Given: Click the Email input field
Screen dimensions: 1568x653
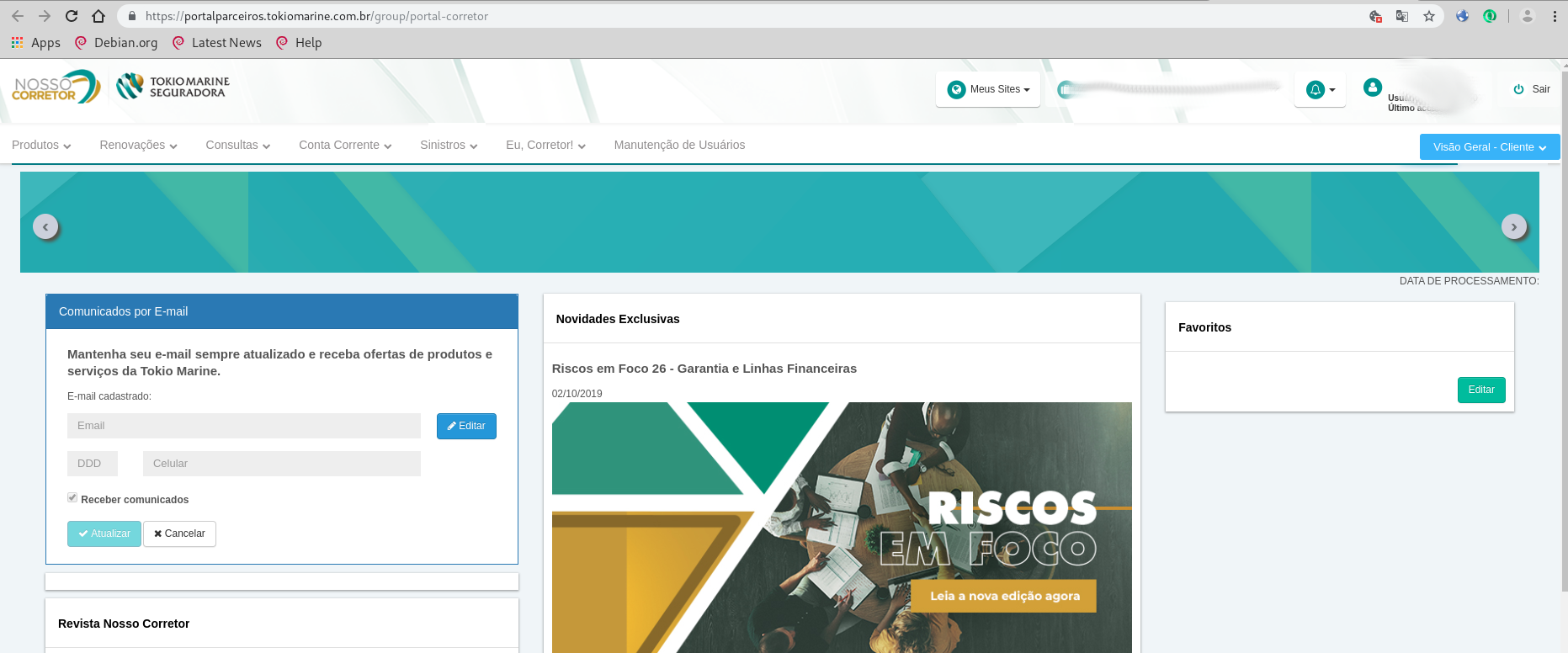Looking at the screenshot, I should (x=244, y=426).
